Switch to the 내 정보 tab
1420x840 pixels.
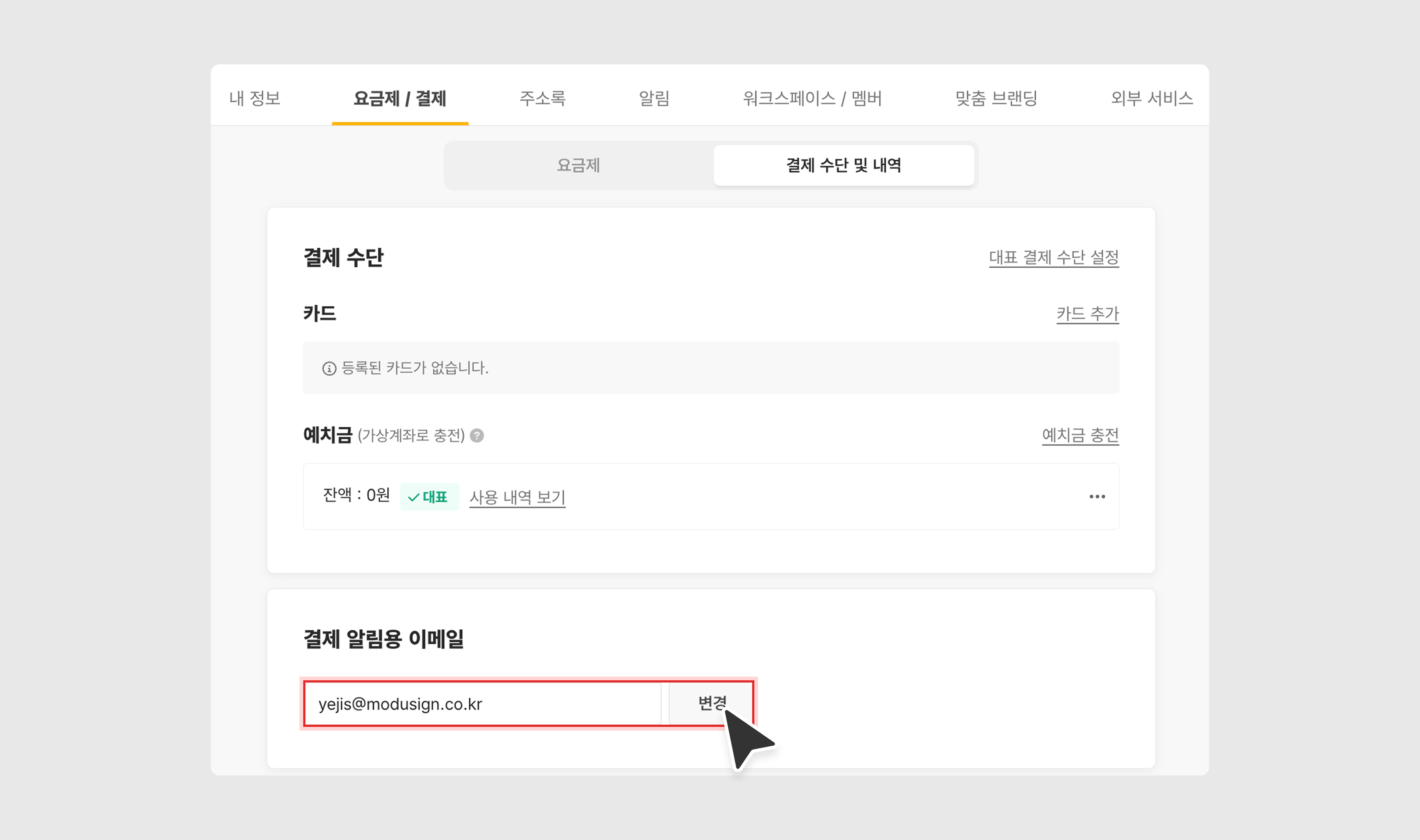pyautogui.click(x=255, y=98)
